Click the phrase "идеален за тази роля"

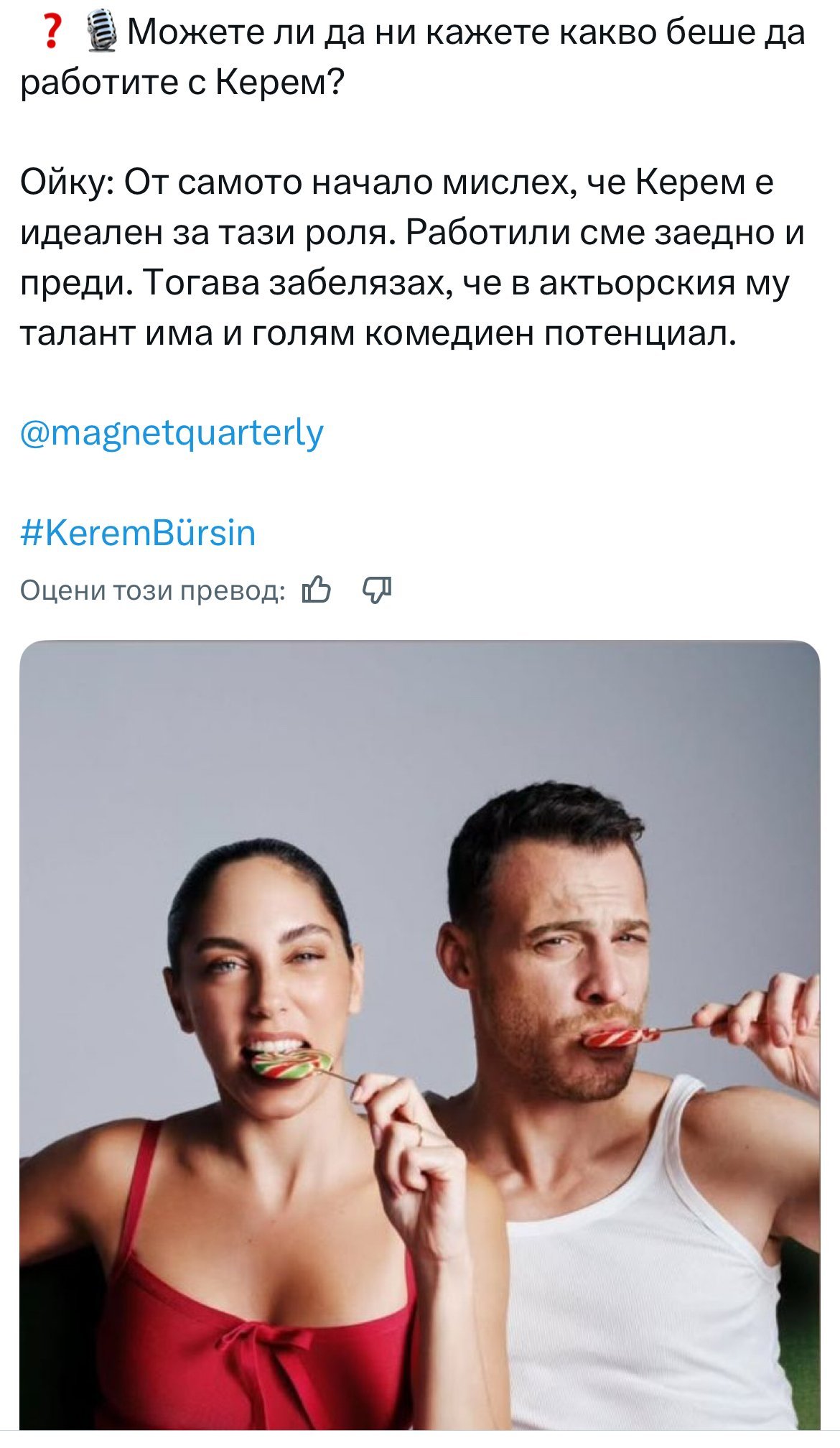207,234
